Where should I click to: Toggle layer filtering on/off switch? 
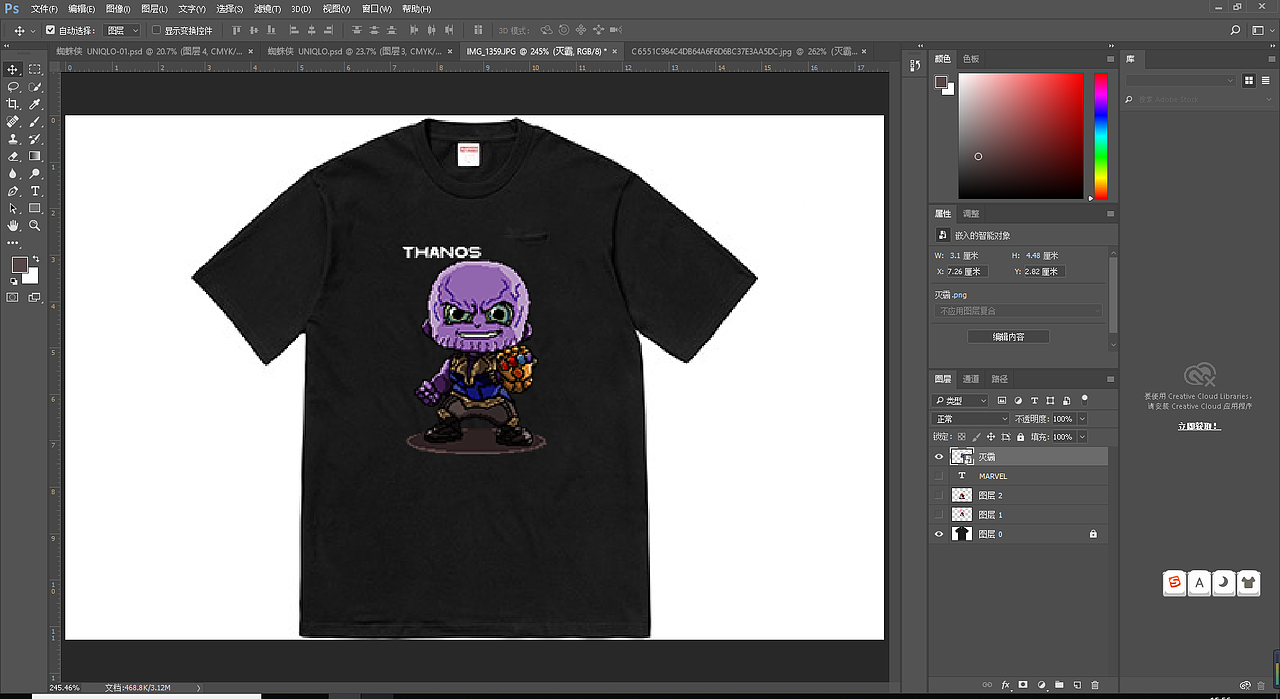click(x=1084, y=399)
